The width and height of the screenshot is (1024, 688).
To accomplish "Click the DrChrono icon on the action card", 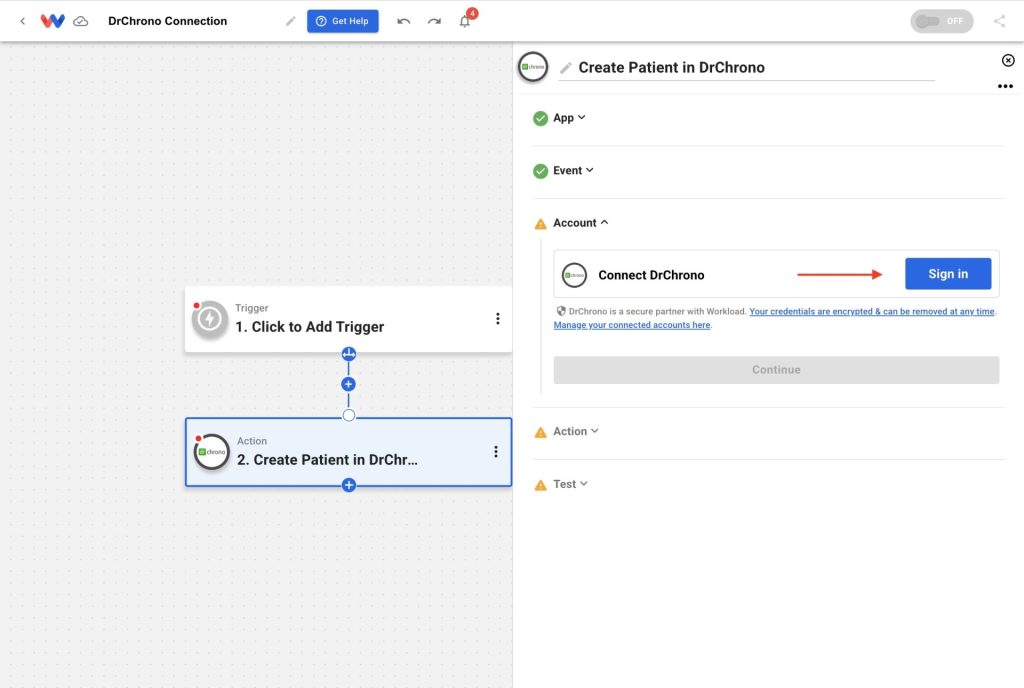I will coord(212,452).
